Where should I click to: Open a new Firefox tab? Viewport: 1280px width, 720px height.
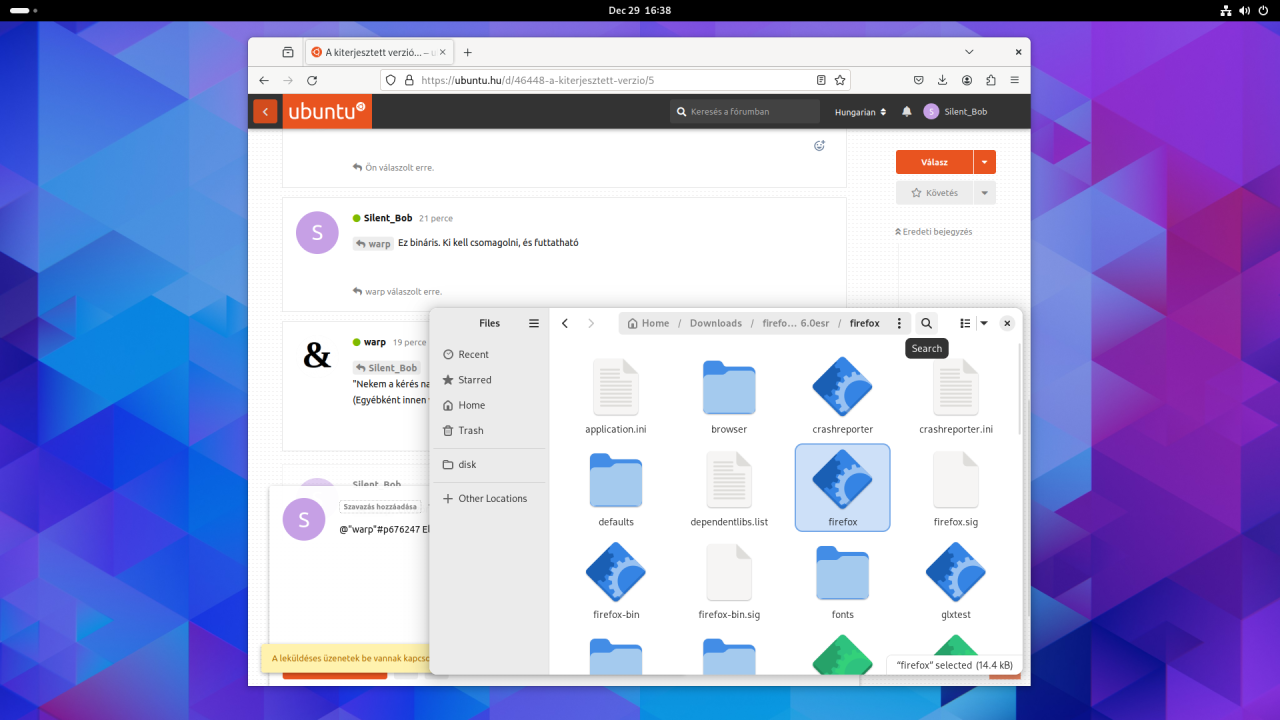click(x=467, y=52)
